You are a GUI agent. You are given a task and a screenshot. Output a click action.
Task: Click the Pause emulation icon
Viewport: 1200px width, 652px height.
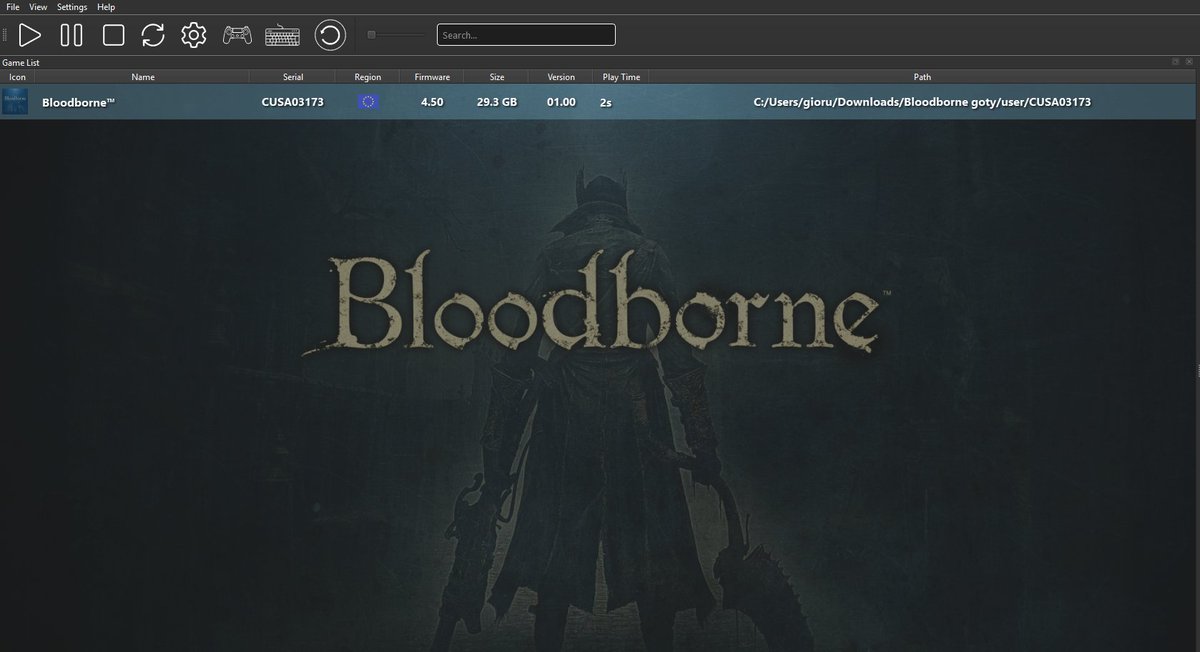click(71, 36)
